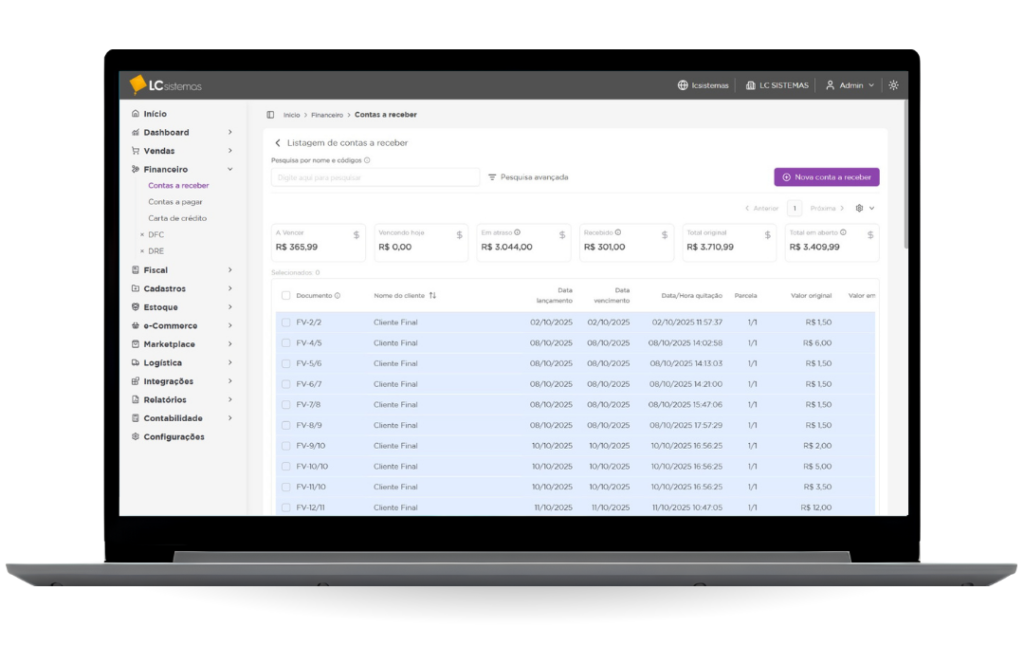Click value R$ 12,00 in the table

(816, 507)
